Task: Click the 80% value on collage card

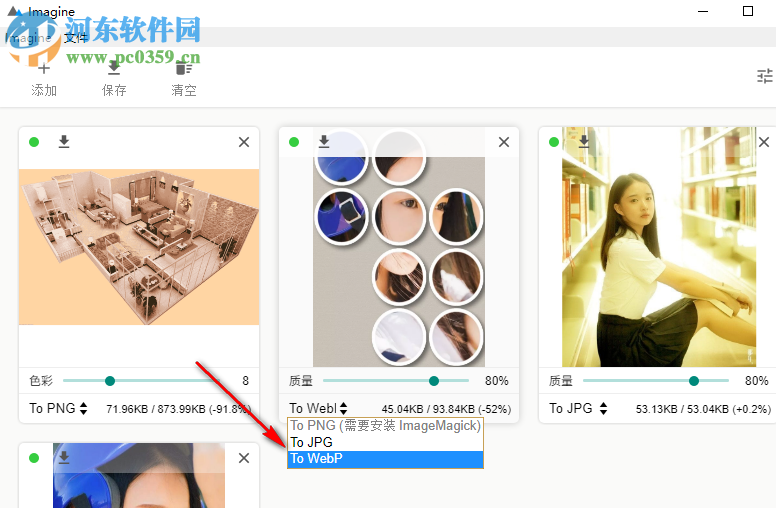Action: tap(496, 381)
